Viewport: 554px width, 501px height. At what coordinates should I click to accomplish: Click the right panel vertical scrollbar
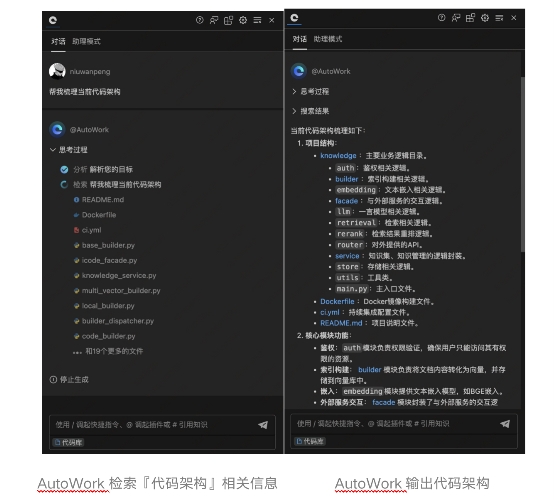(522, 164)
